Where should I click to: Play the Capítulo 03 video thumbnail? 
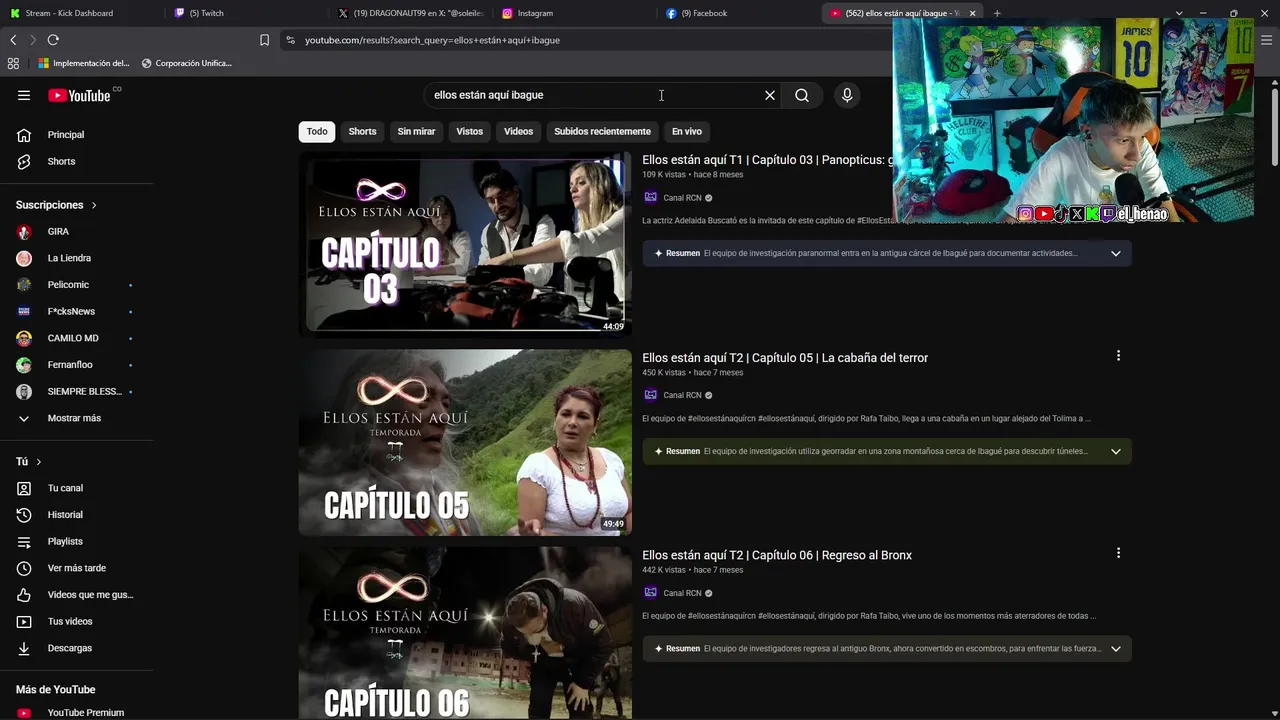465,245
